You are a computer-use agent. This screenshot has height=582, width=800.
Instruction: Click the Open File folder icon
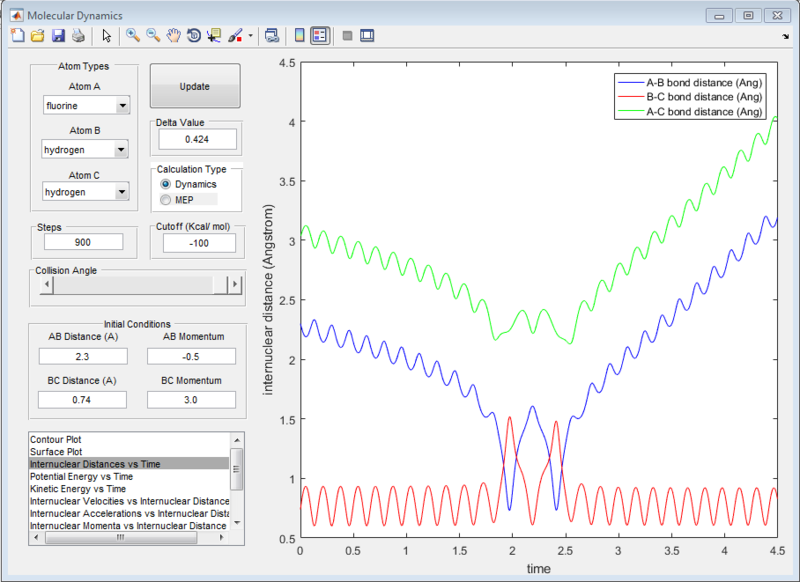pyautogui.click(x=37, y=36)
